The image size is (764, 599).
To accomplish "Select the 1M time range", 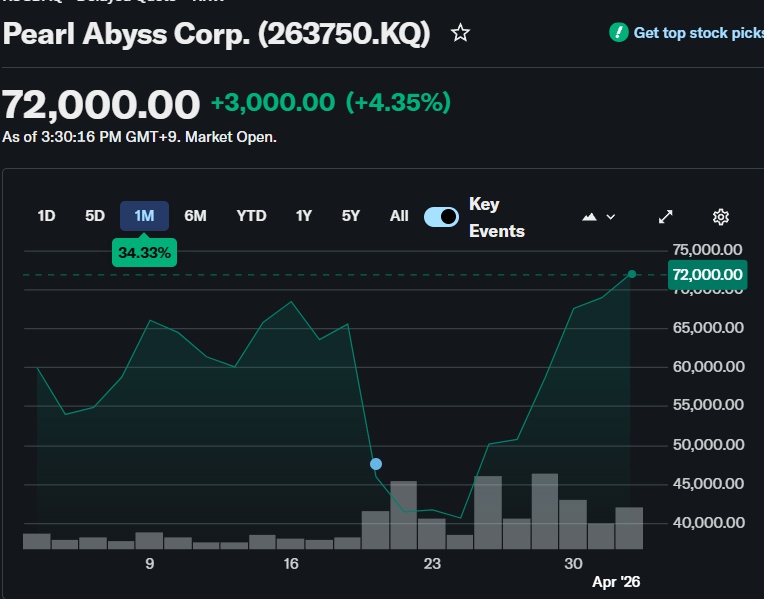I will pos(144,216).
